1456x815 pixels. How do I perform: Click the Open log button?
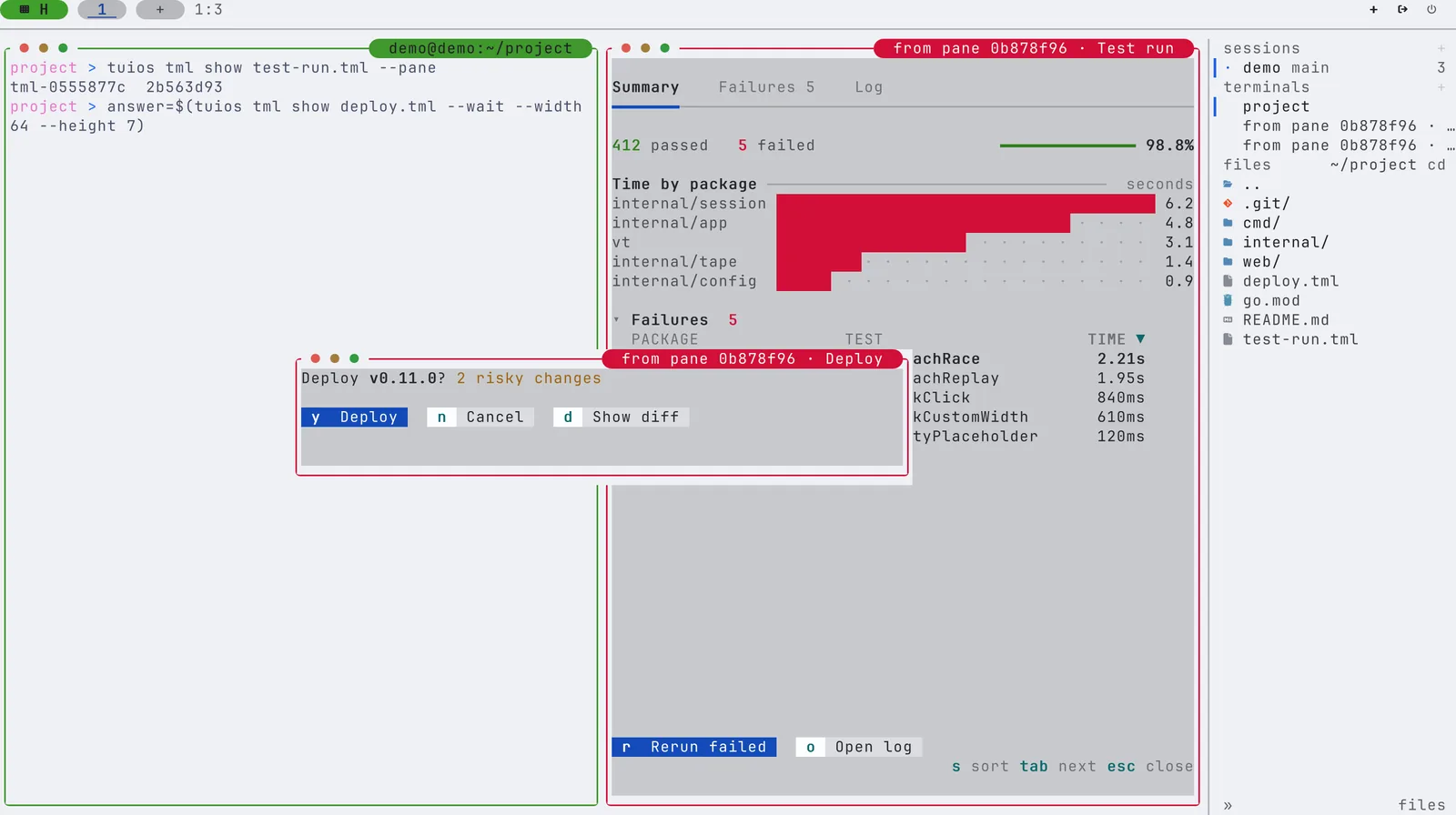(x=859, y=748)
